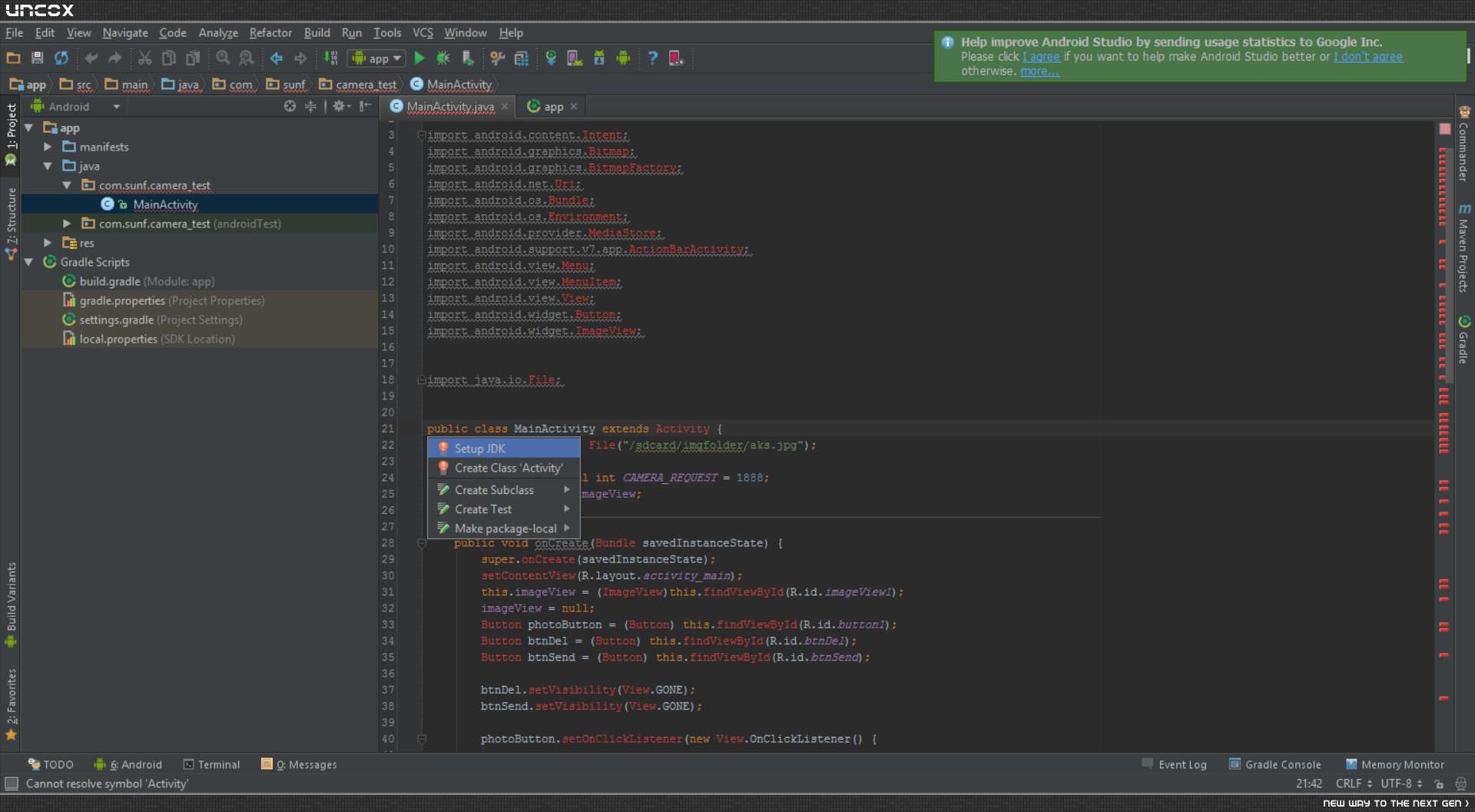The height and width of the screenshot is (812, 1475).
Task: Click the Open folder toolbar icon
Action: [13, 58]
